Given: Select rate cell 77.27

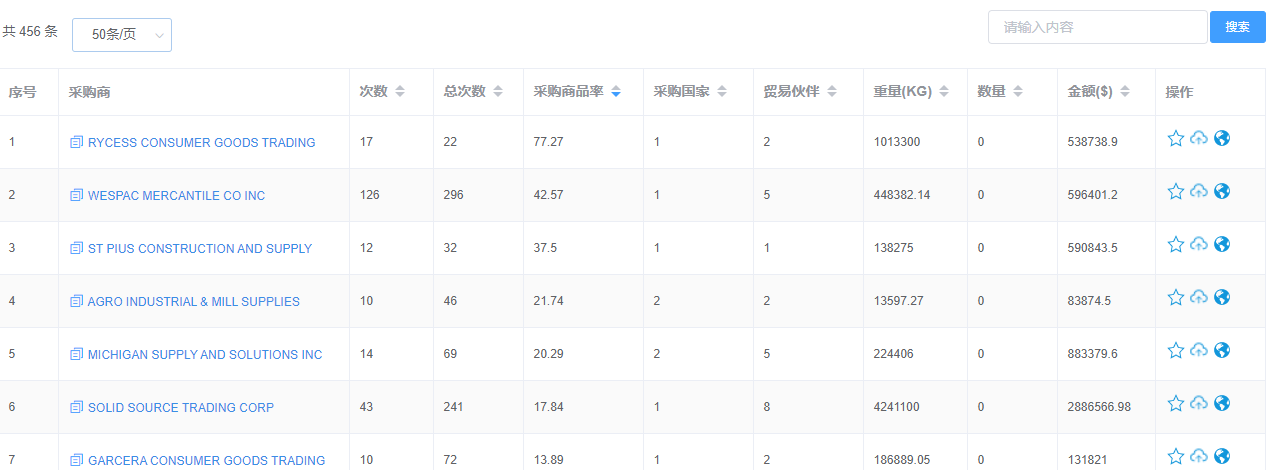Looking at the screenshot, I should click(x=549, y=142).
